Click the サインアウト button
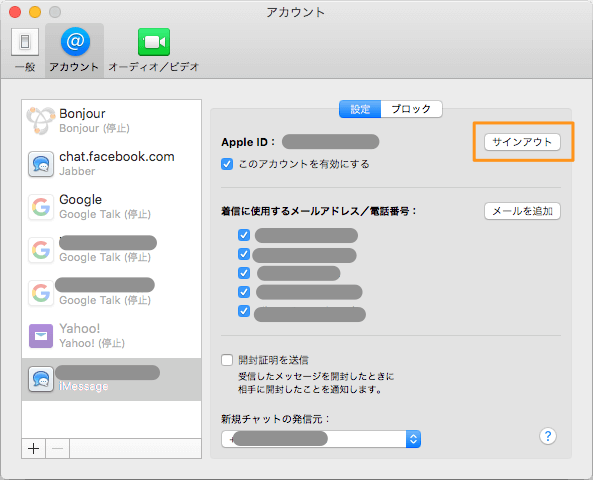 coord(522,142)
